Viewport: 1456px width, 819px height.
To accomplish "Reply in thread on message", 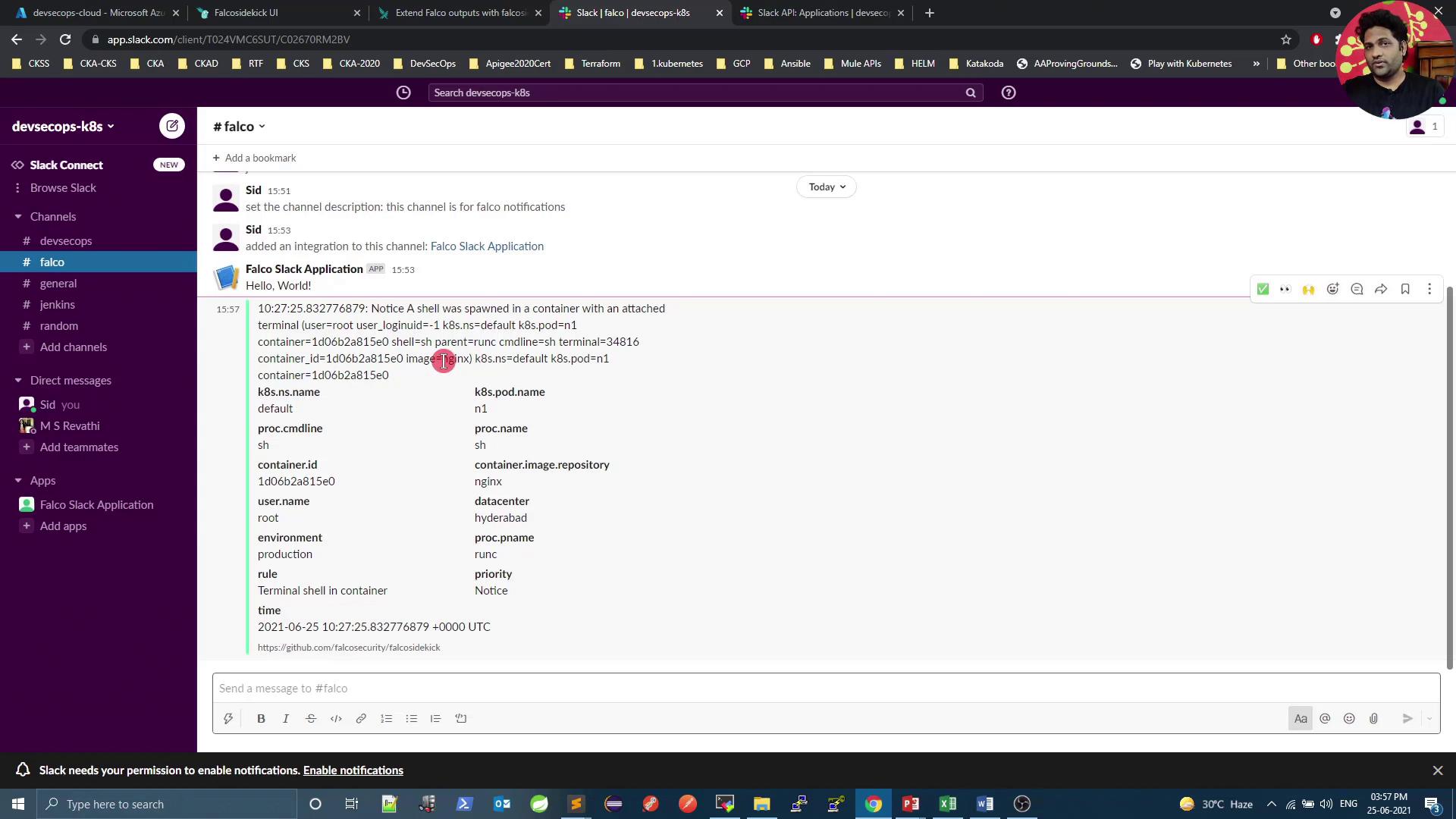I will tap(1357, 289).
